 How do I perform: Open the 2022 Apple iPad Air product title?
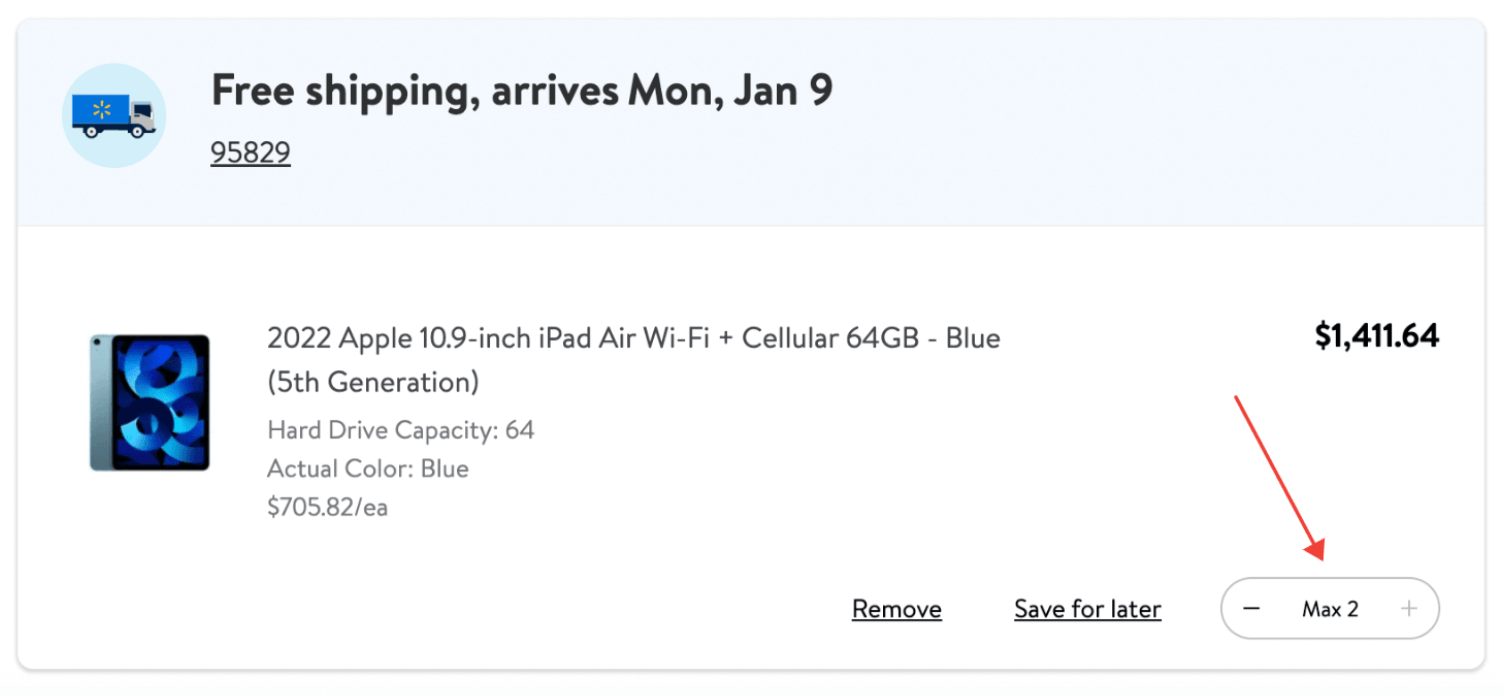[634, 359]
